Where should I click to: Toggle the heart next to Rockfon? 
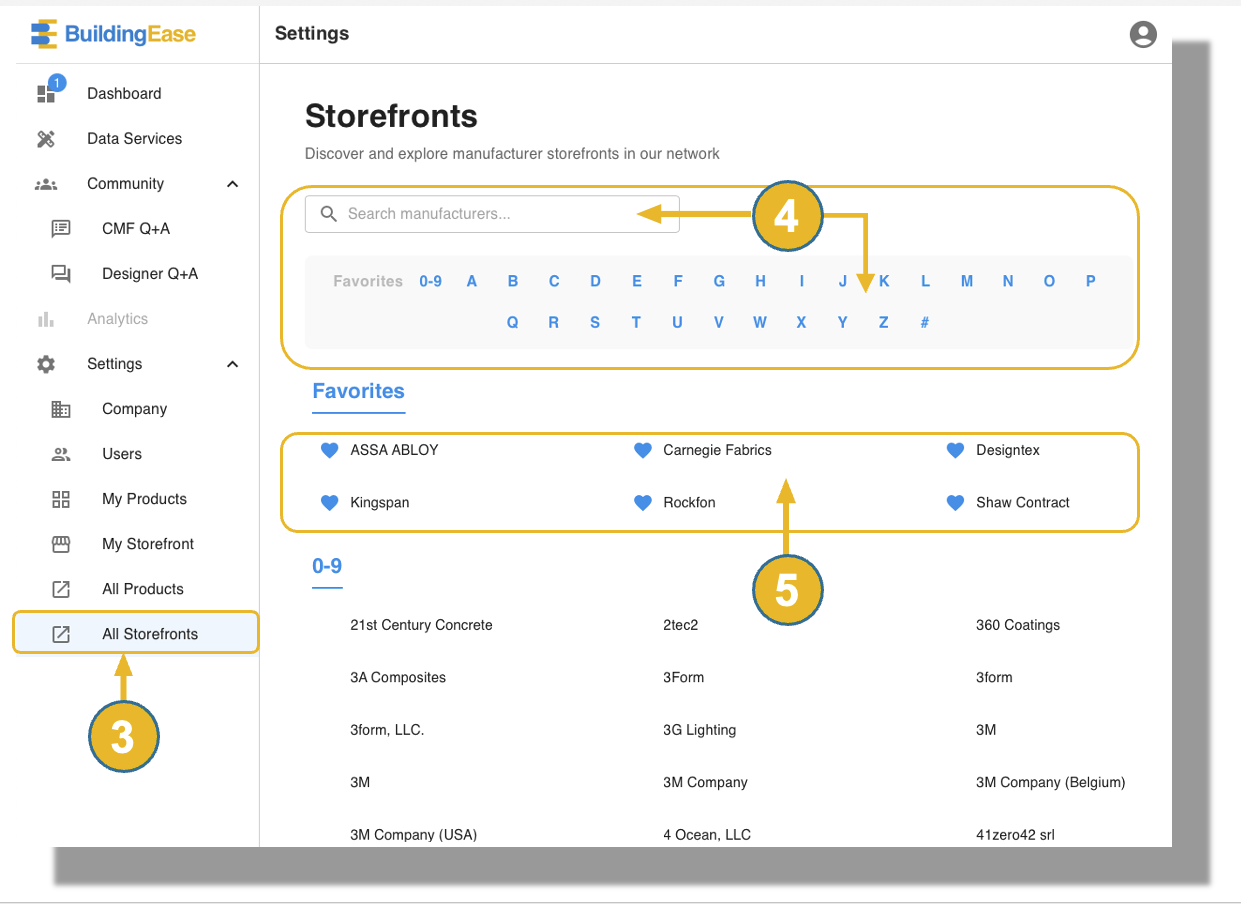[x=642, y=503]
